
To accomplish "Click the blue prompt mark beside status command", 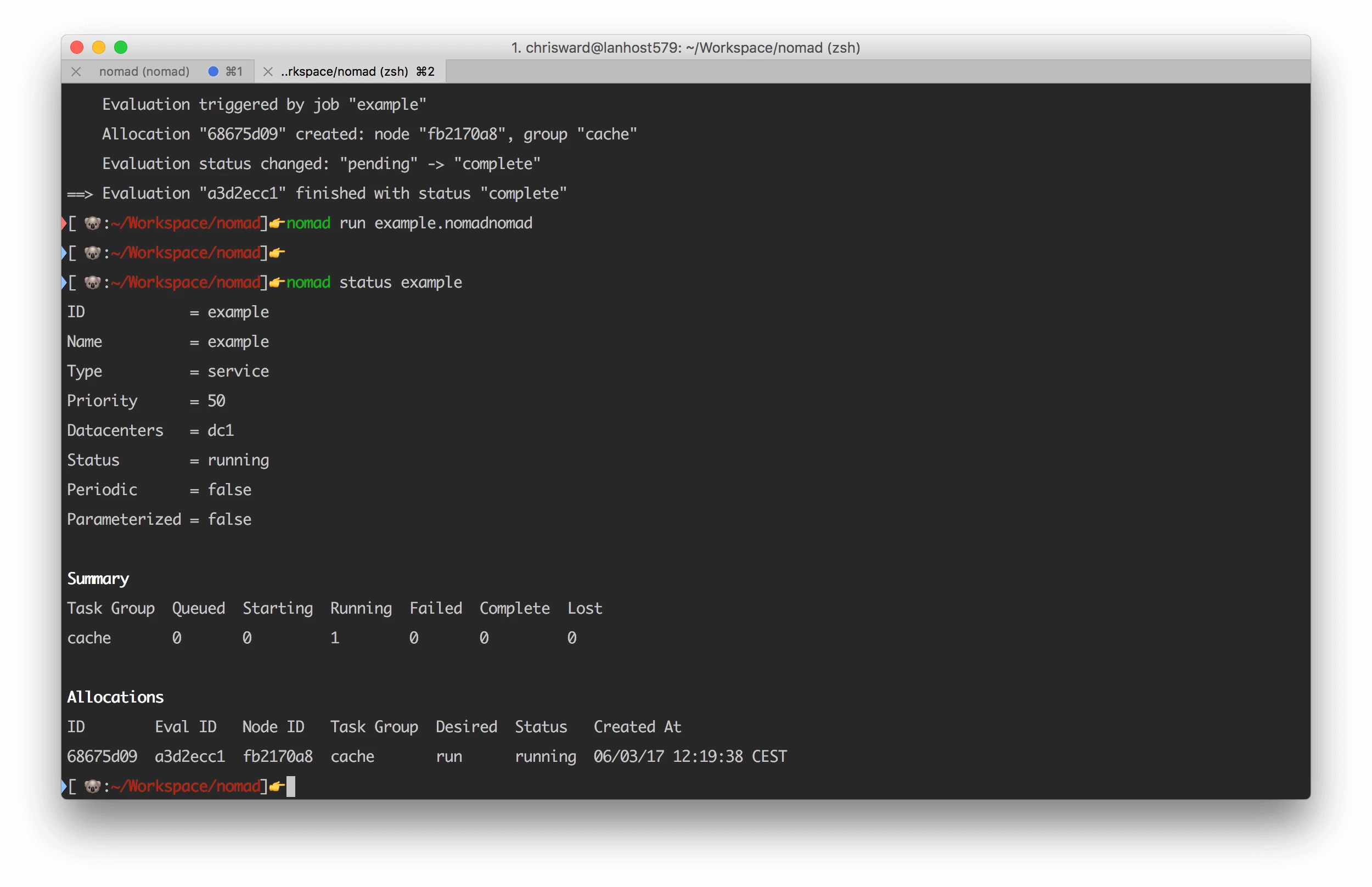I will tap(64, 282).
